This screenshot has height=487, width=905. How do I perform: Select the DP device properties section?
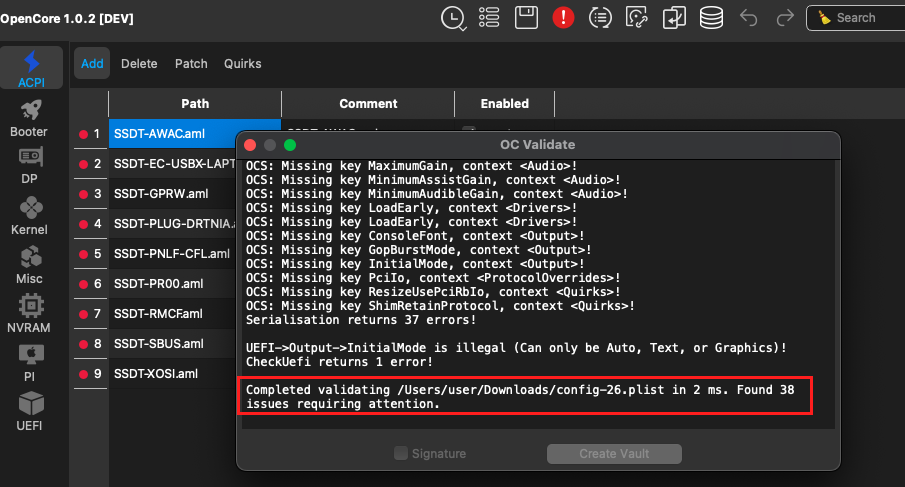click(x=30, y=166)
